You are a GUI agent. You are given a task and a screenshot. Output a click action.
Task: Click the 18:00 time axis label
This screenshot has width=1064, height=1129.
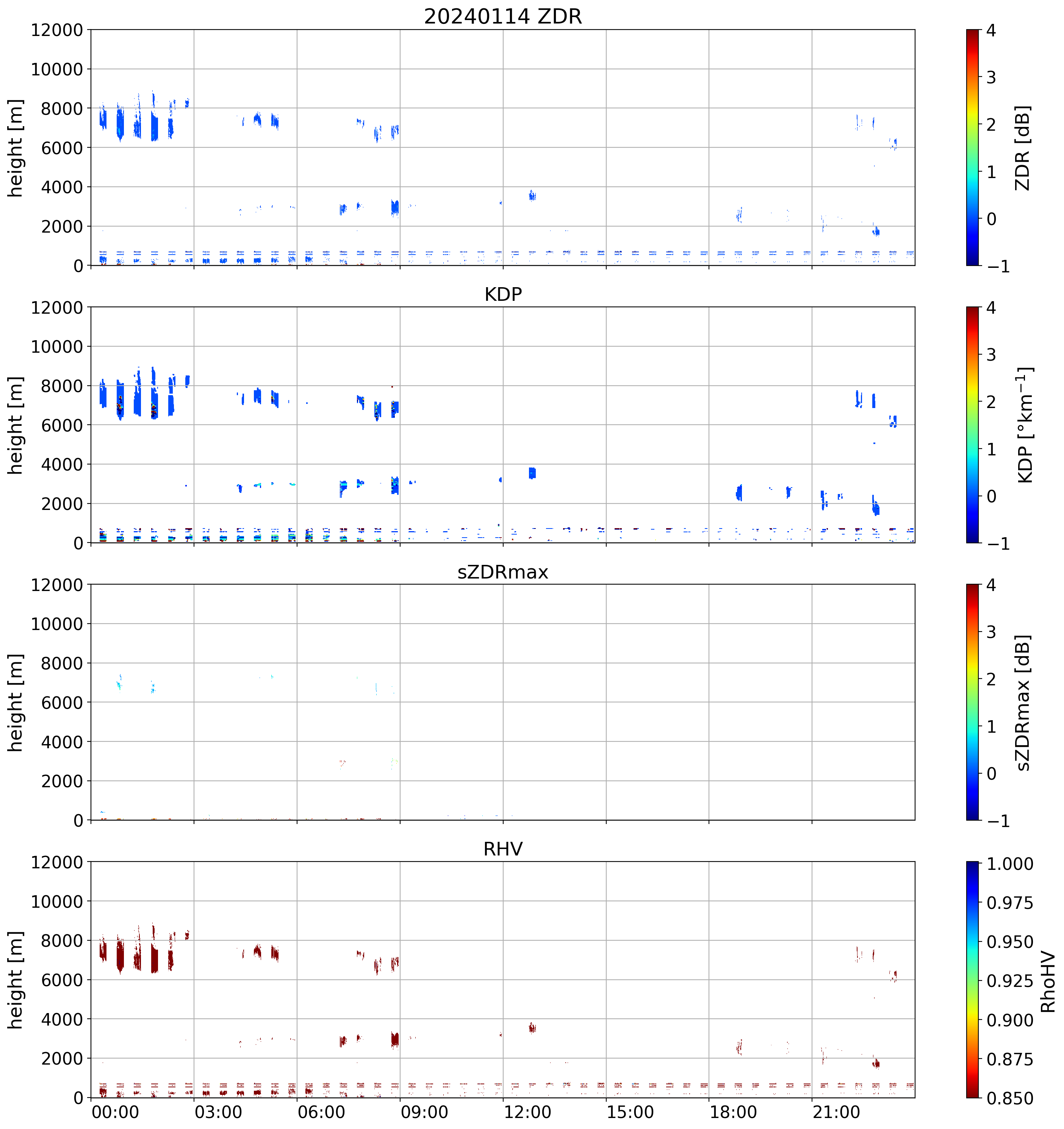point(733,1112)
